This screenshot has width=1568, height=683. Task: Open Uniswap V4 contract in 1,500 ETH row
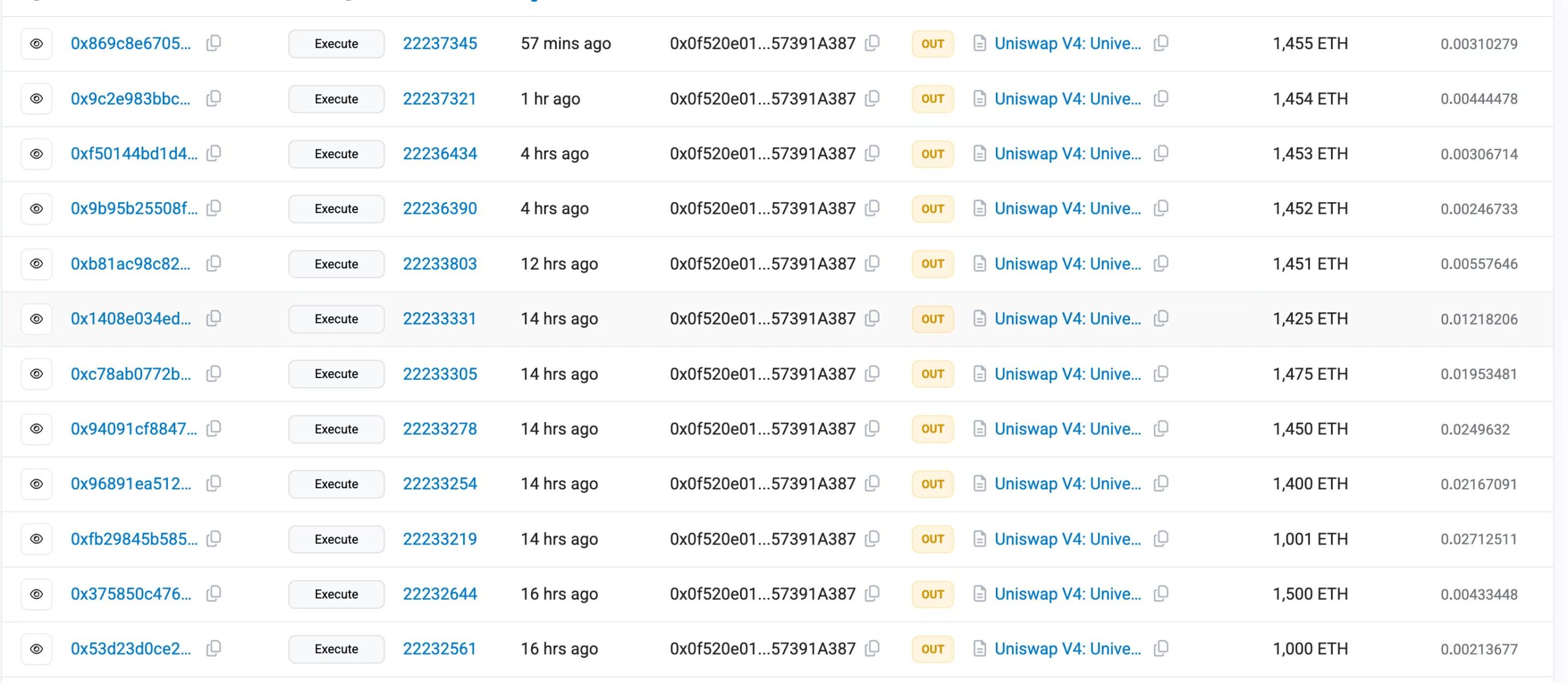[x=1068, y=594]
